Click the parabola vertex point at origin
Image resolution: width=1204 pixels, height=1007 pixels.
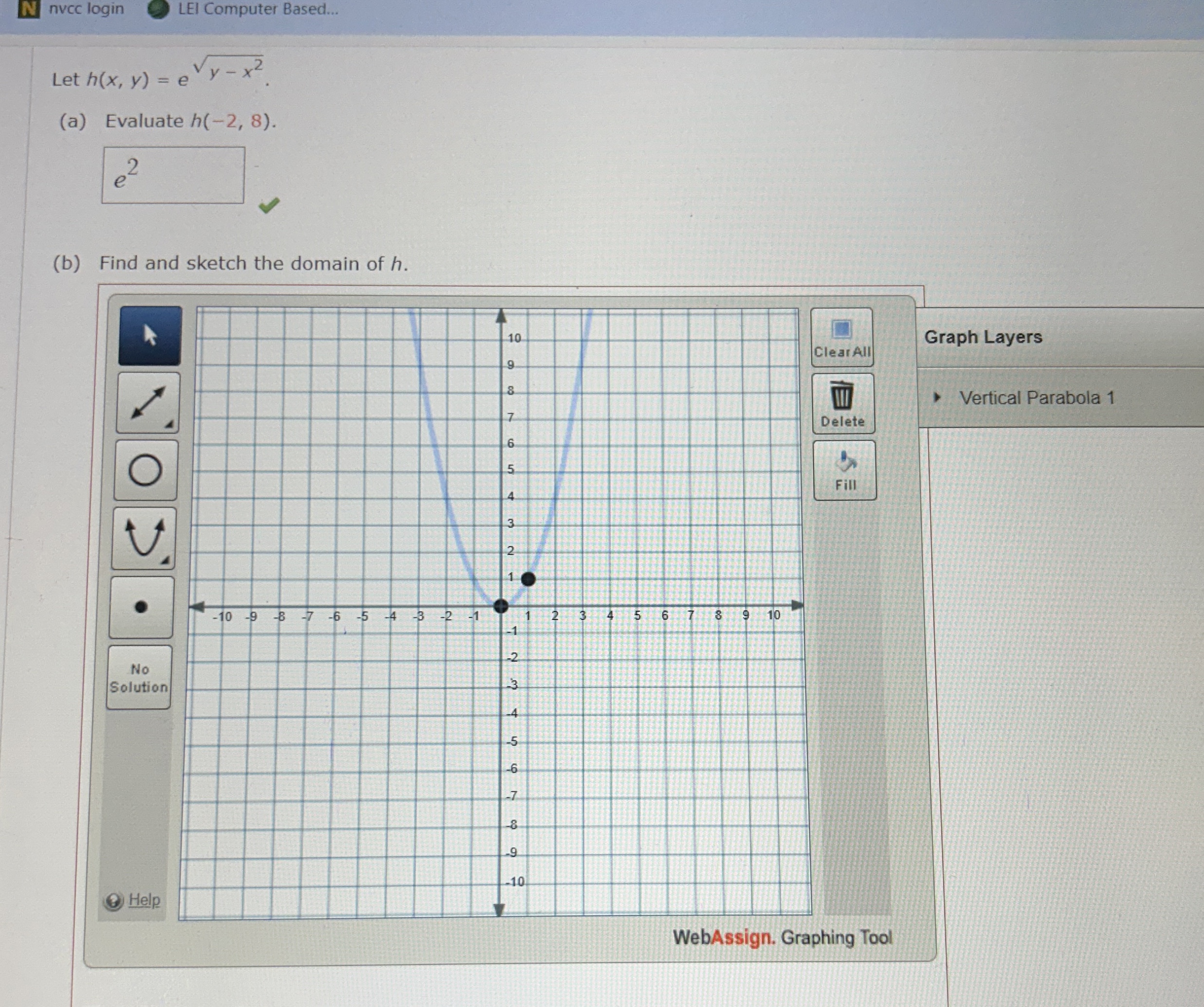tap(500, 605)
